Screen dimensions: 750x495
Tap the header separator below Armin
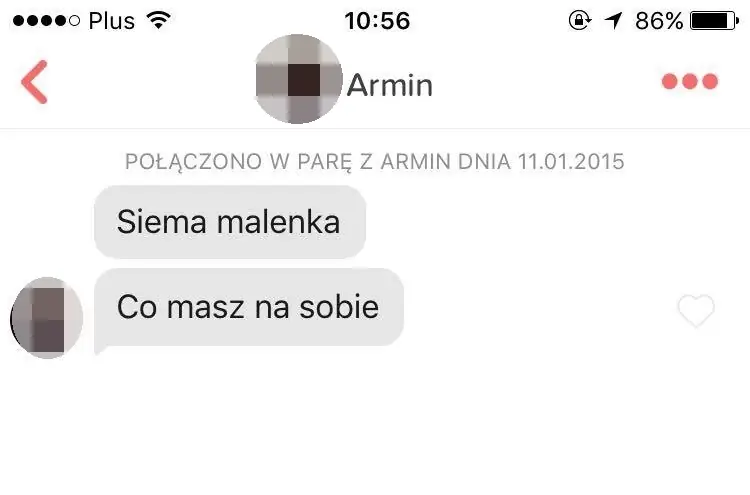(x=375, y=128)
